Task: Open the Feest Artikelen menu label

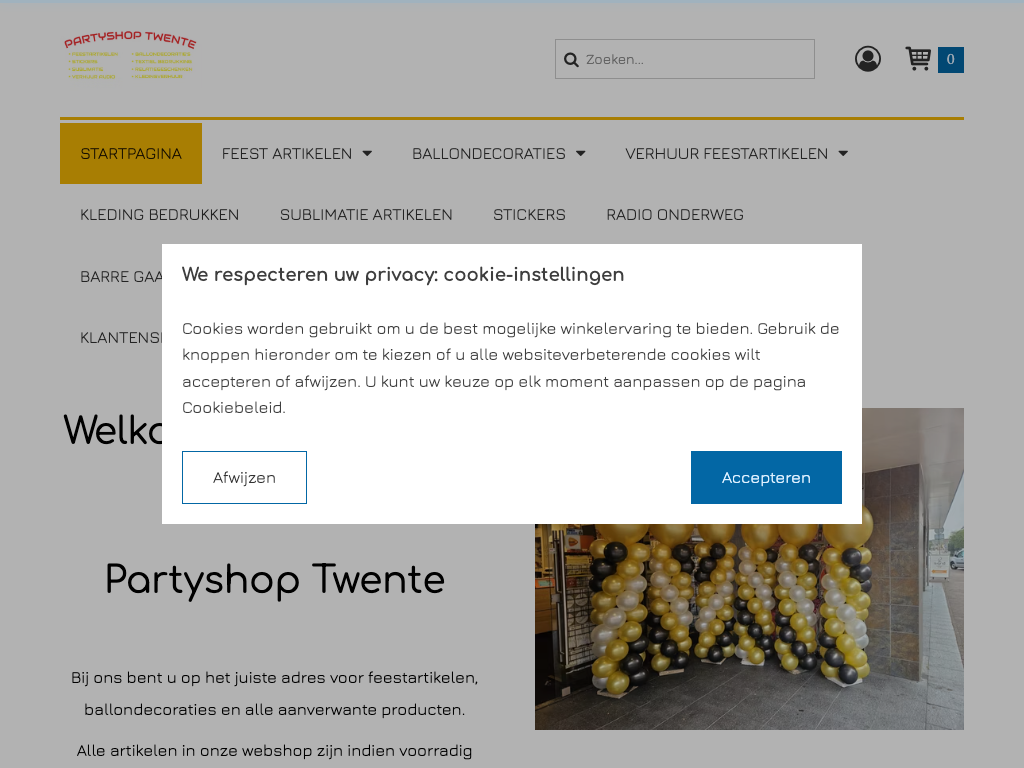Action: [x=287, y=153]
